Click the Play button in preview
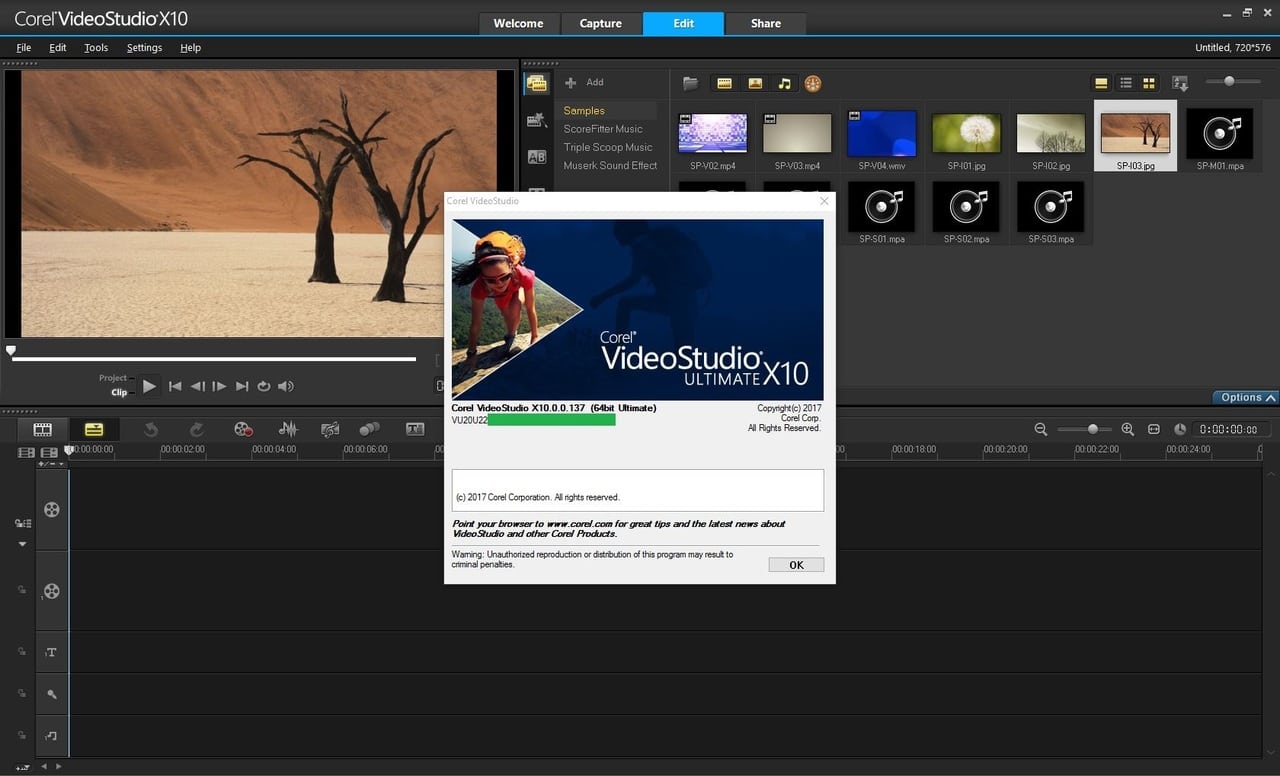1280x776 pixels. (x=149, y=386)
